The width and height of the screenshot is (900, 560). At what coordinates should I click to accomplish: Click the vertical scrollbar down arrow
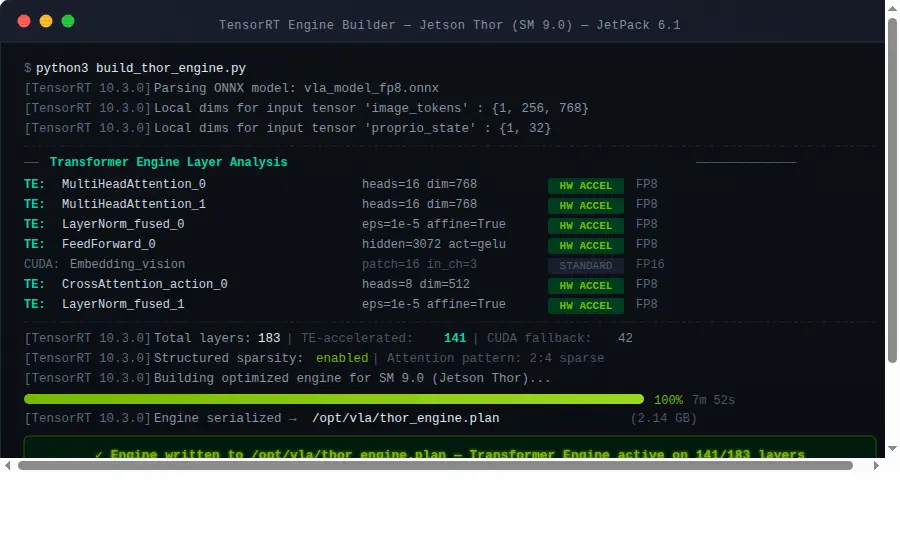click(x=893, y=449)
